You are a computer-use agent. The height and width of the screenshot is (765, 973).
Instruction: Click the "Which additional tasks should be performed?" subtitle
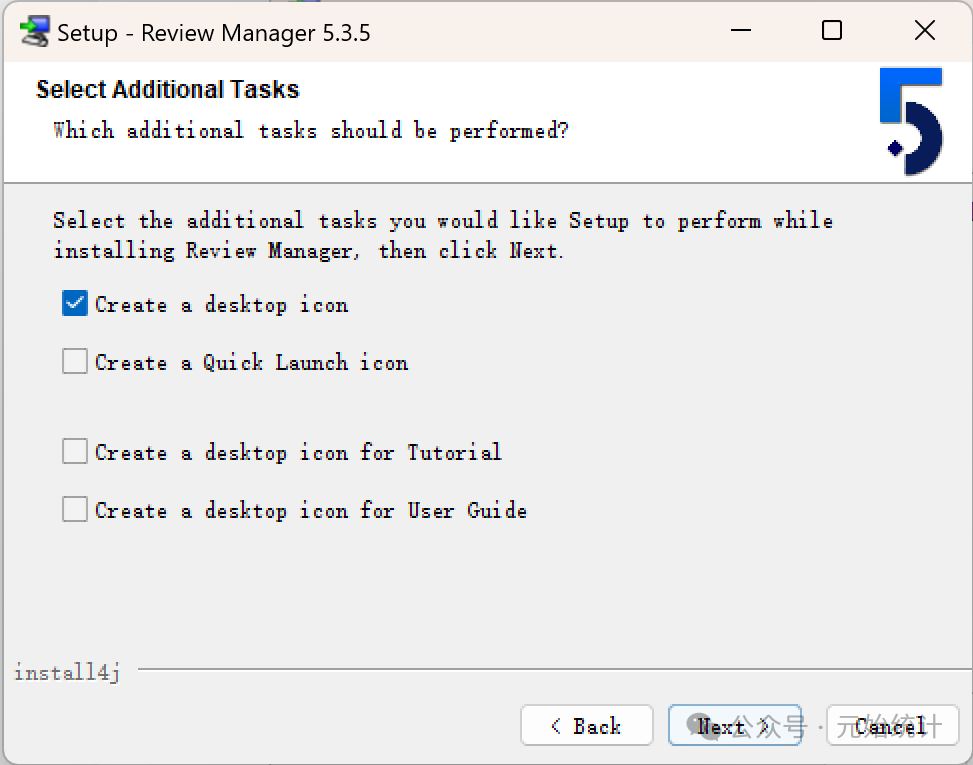310,131
